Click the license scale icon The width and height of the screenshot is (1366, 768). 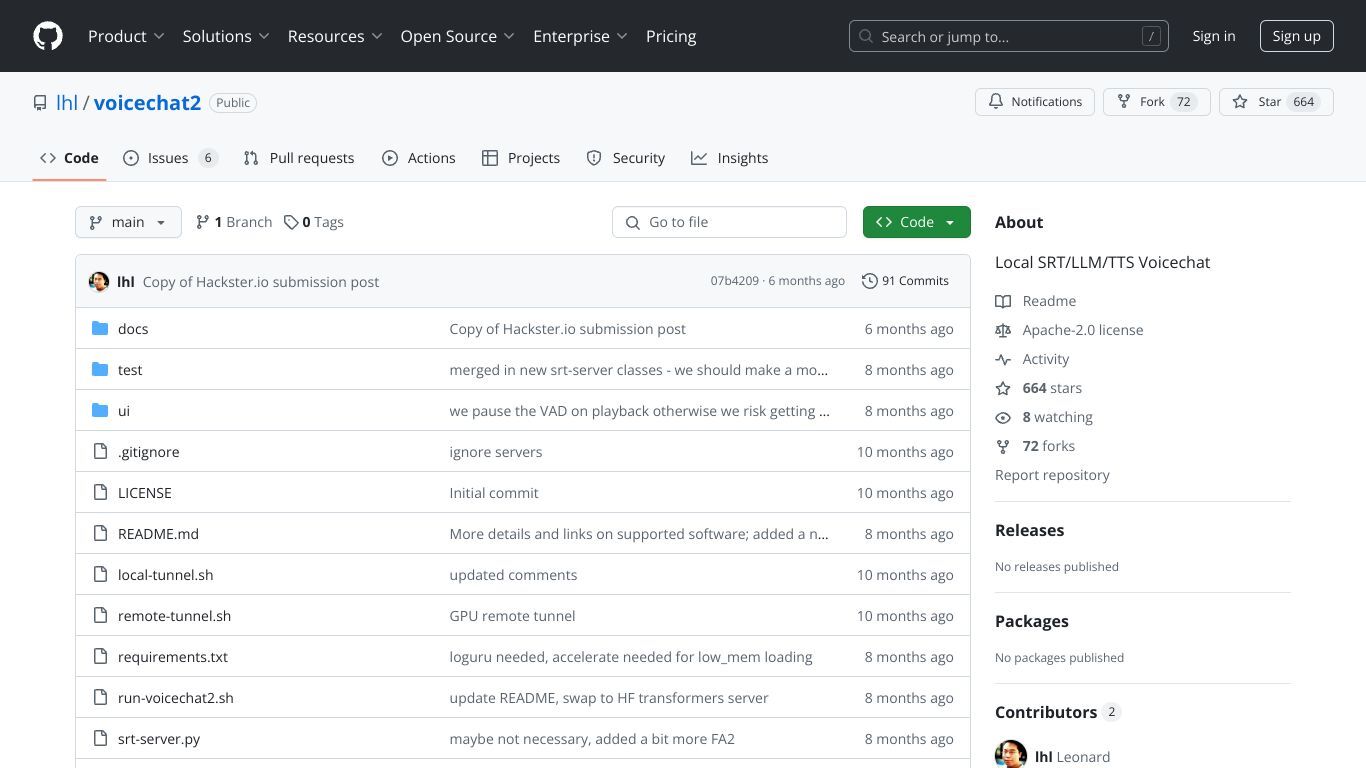pos(1003,330)
